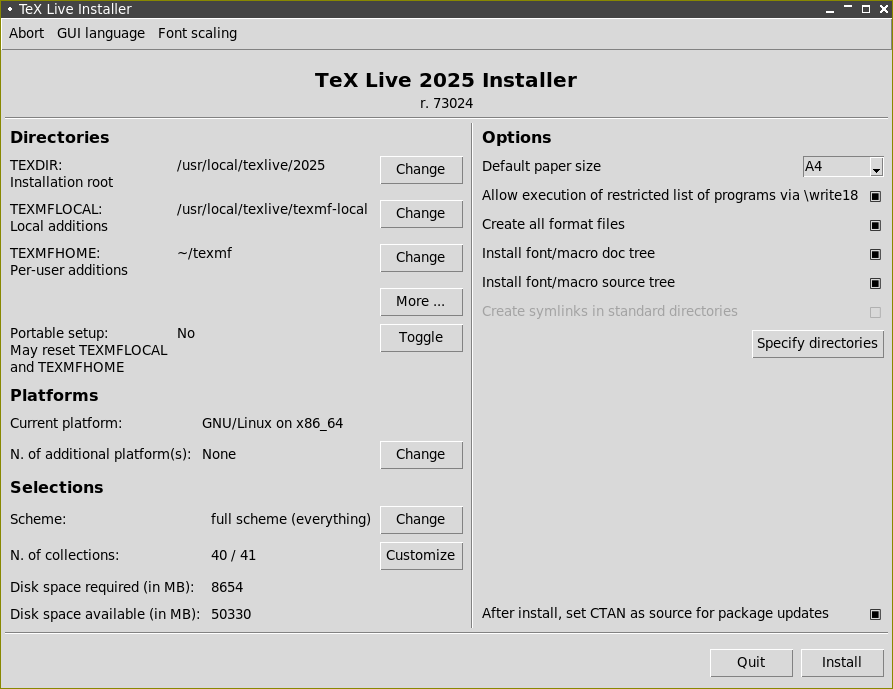The height and width of the screenshot is (689, 893).
Task: Toggle the \write18 restricted programs checkbox
Action: pos(875,196)
